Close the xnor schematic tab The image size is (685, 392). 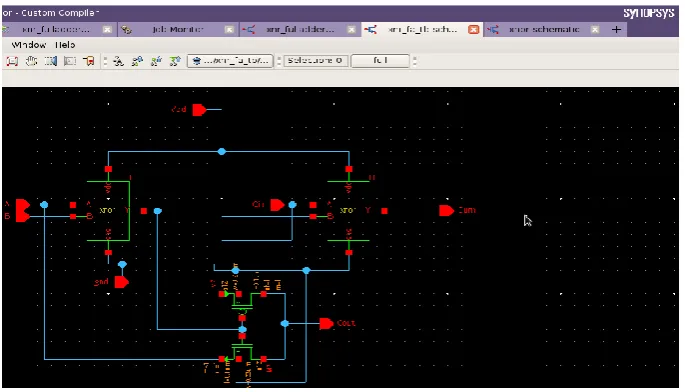[x=595, y=30]
